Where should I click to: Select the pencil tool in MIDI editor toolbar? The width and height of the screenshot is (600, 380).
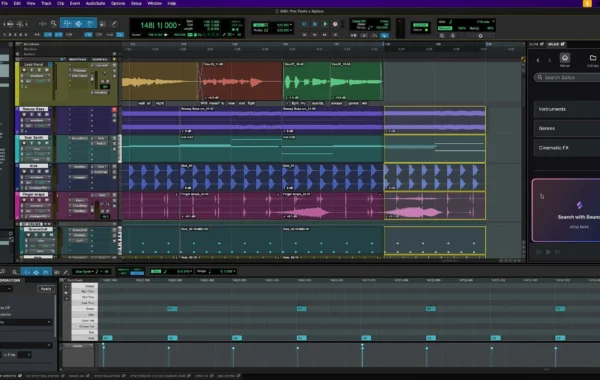pos(65,272)
